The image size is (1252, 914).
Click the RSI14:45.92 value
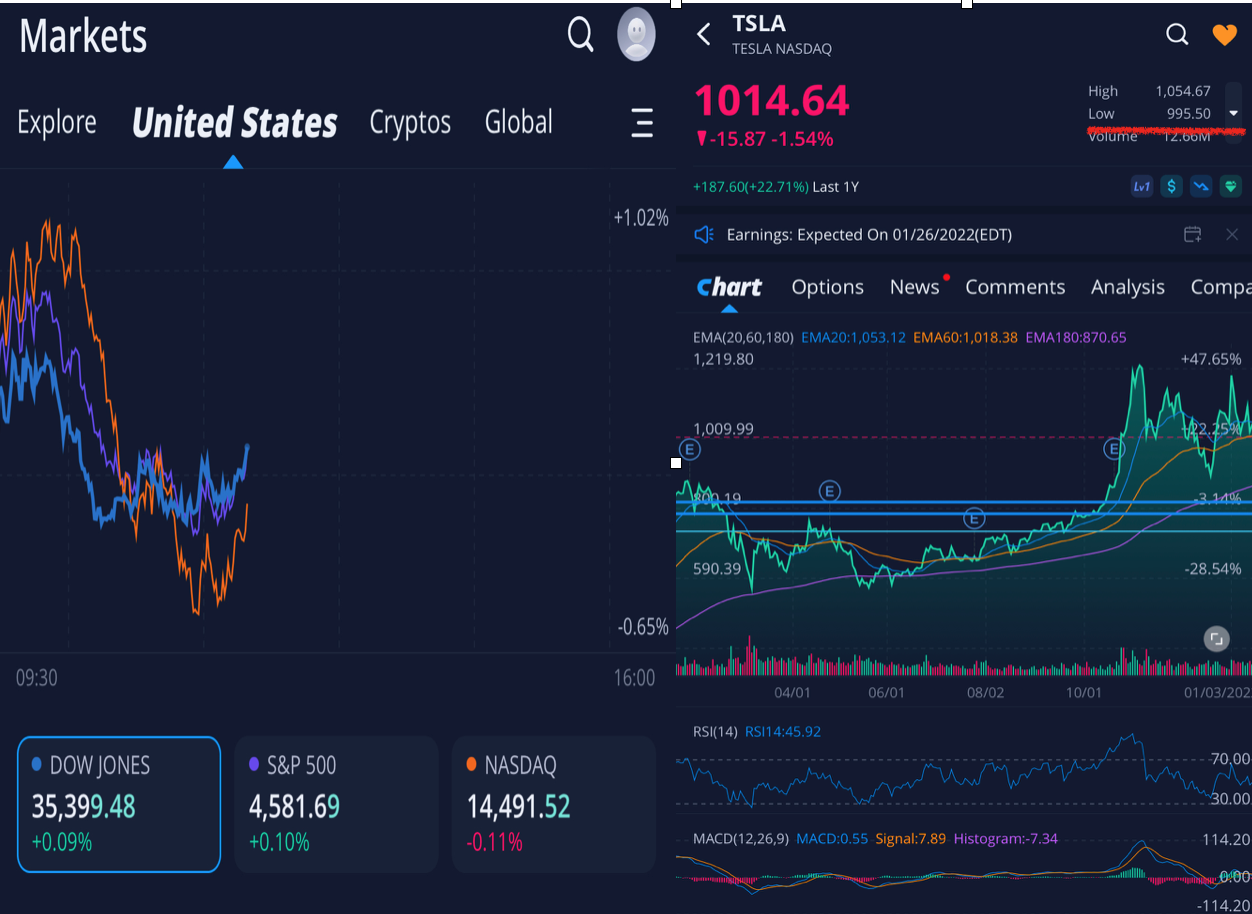tap(783, 732)
